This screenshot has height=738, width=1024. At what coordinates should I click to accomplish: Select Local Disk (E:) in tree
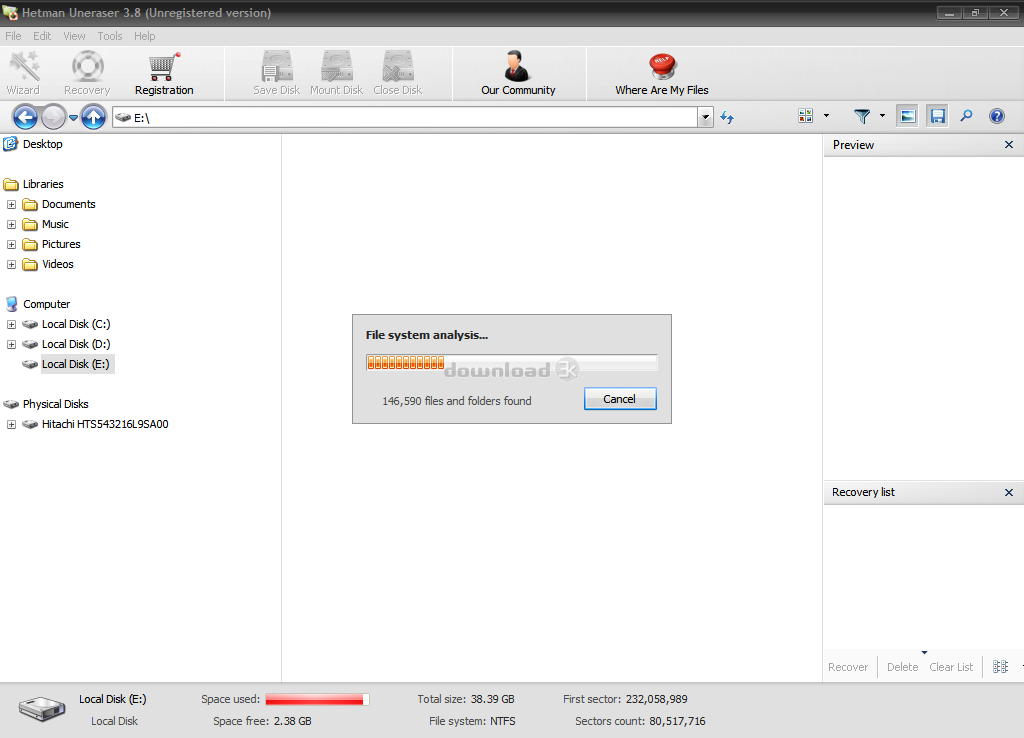(x=76, y=364)
